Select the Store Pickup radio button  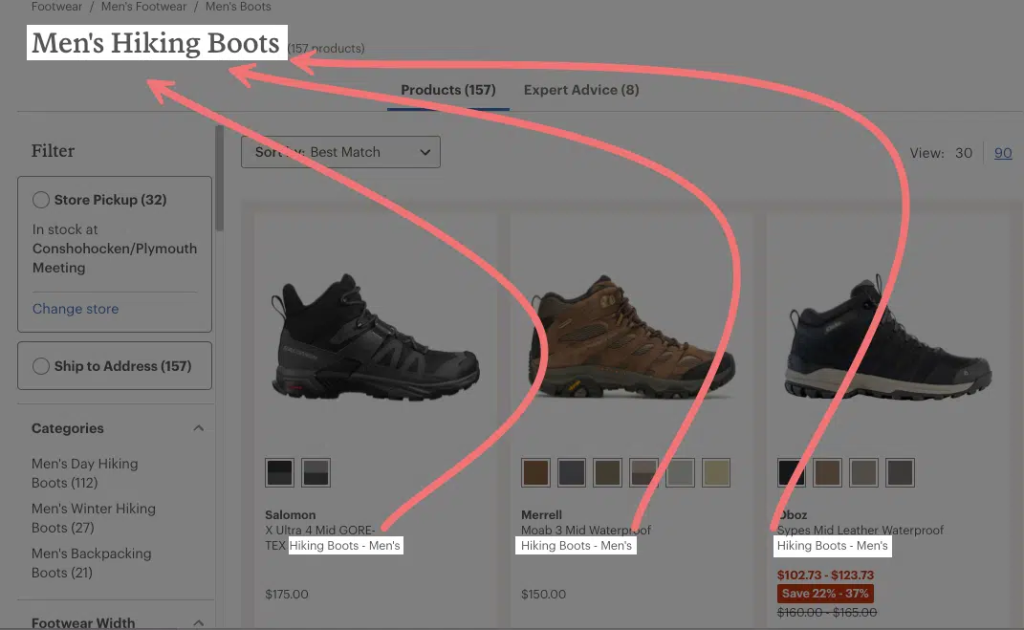point(41,200)
